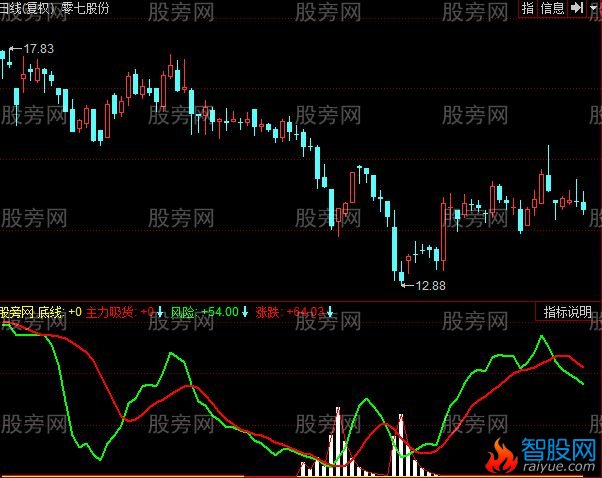
Task: Click the 底线 indicator value label
Action: tap(60, 312)
